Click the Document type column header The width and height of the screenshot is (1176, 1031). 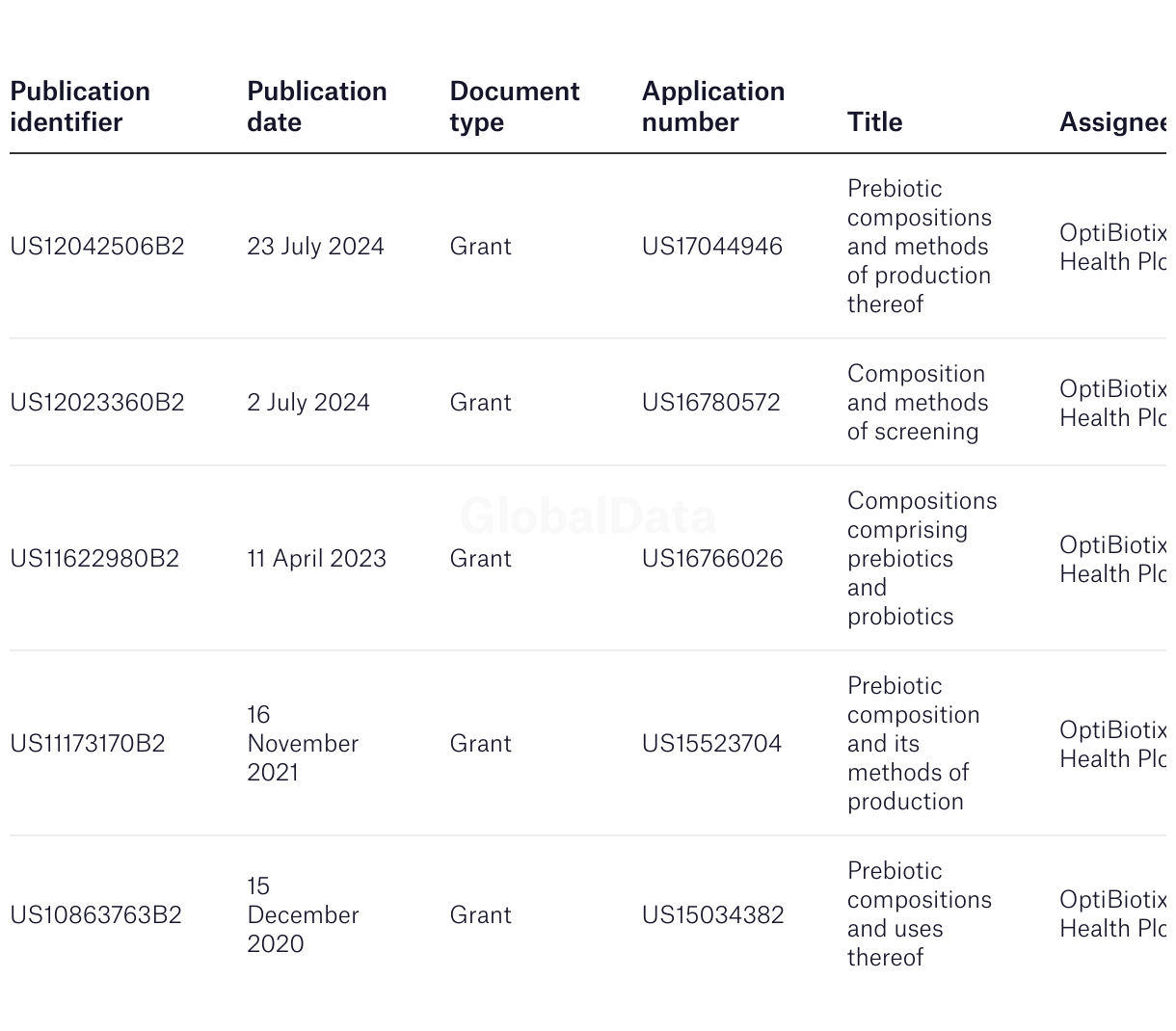pyautogui.click(x=515, y=107)
